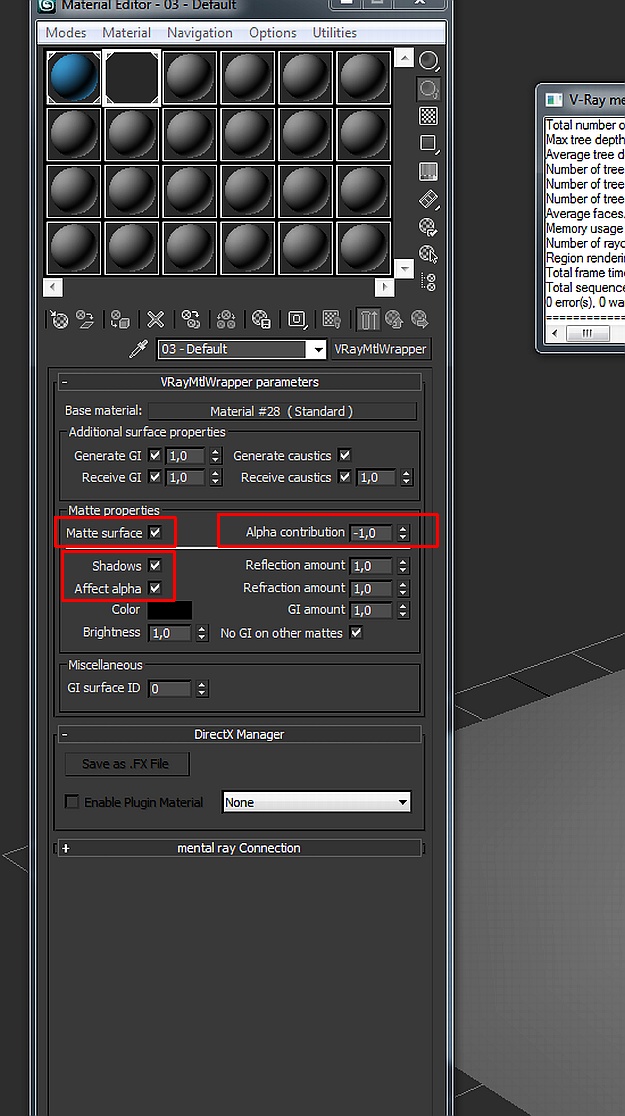Click the Sample Type sphere icon
Screen dimensions: 625x1116
(429, 61)
